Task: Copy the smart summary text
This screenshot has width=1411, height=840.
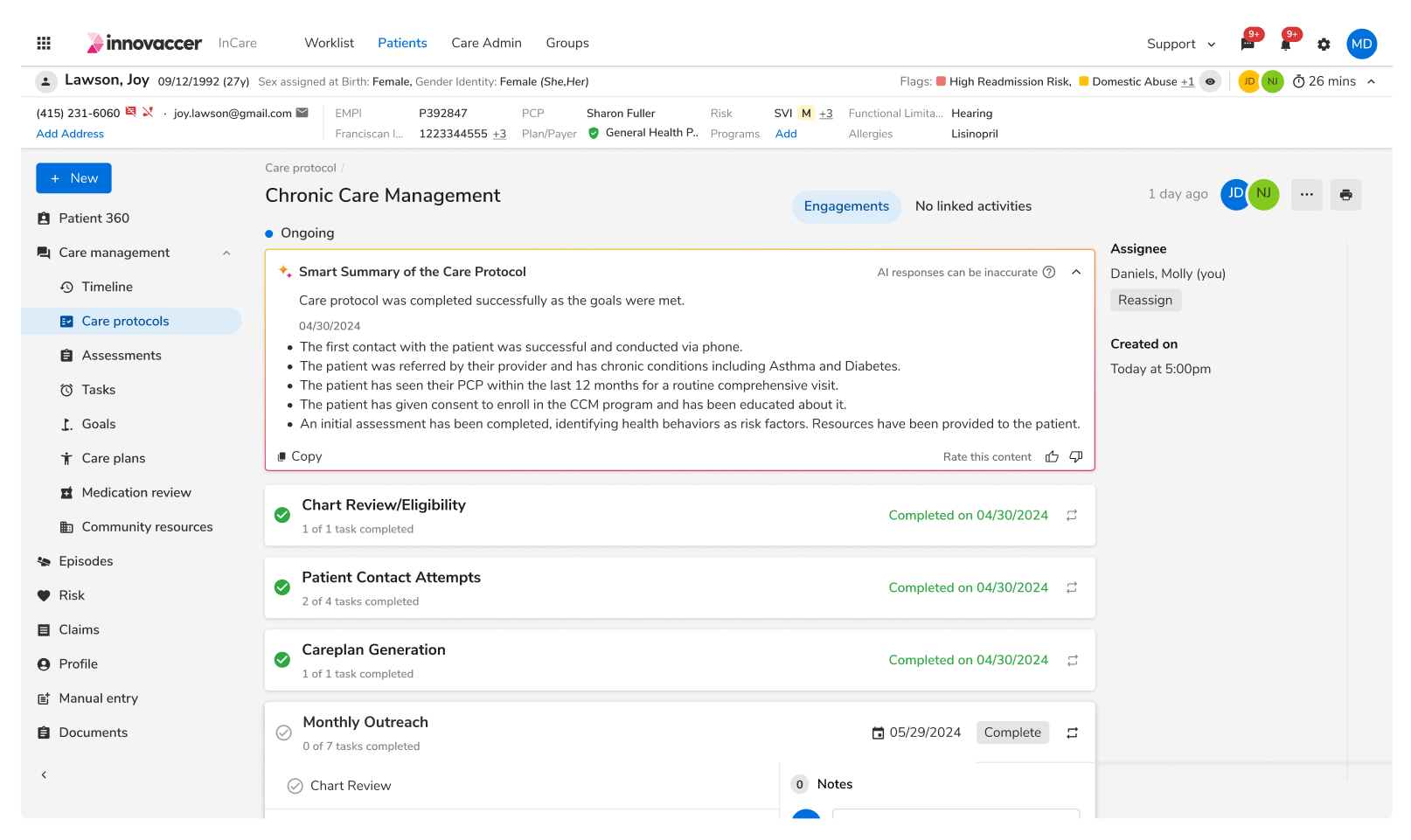Action: pyautogui.click(x=300, y=456)
